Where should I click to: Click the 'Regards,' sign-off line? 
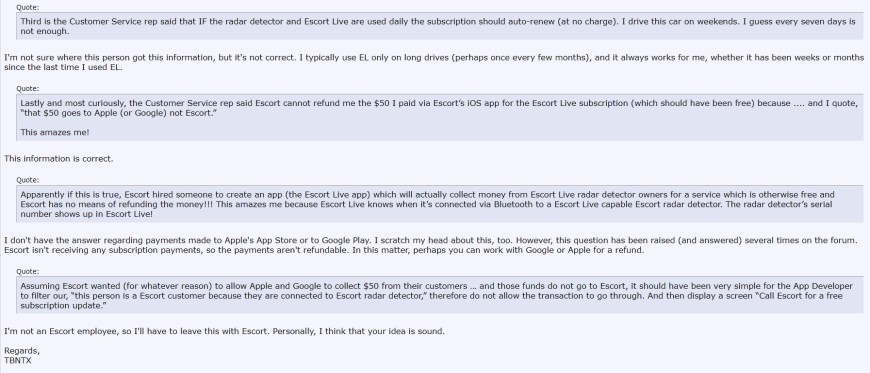coord(22,351)
